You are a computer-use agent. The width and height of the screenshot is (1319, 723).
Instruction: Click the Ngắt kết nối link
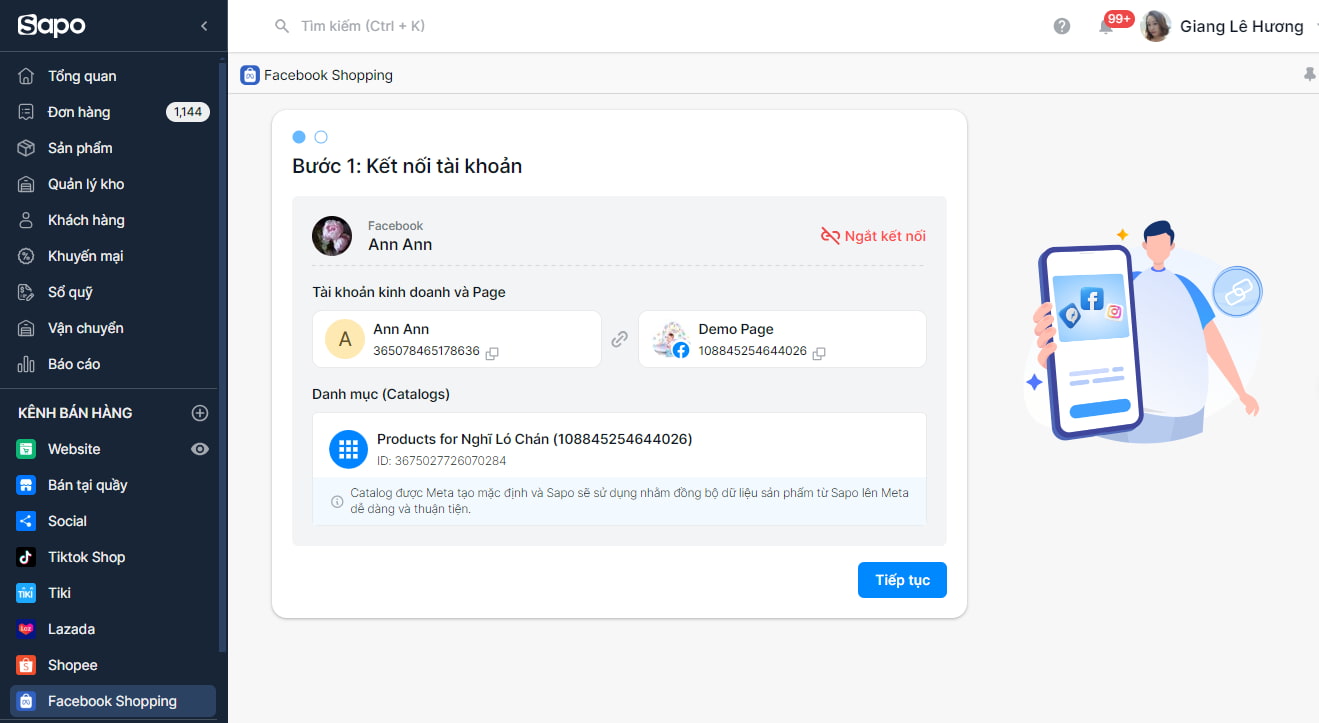tap(875, 236)
